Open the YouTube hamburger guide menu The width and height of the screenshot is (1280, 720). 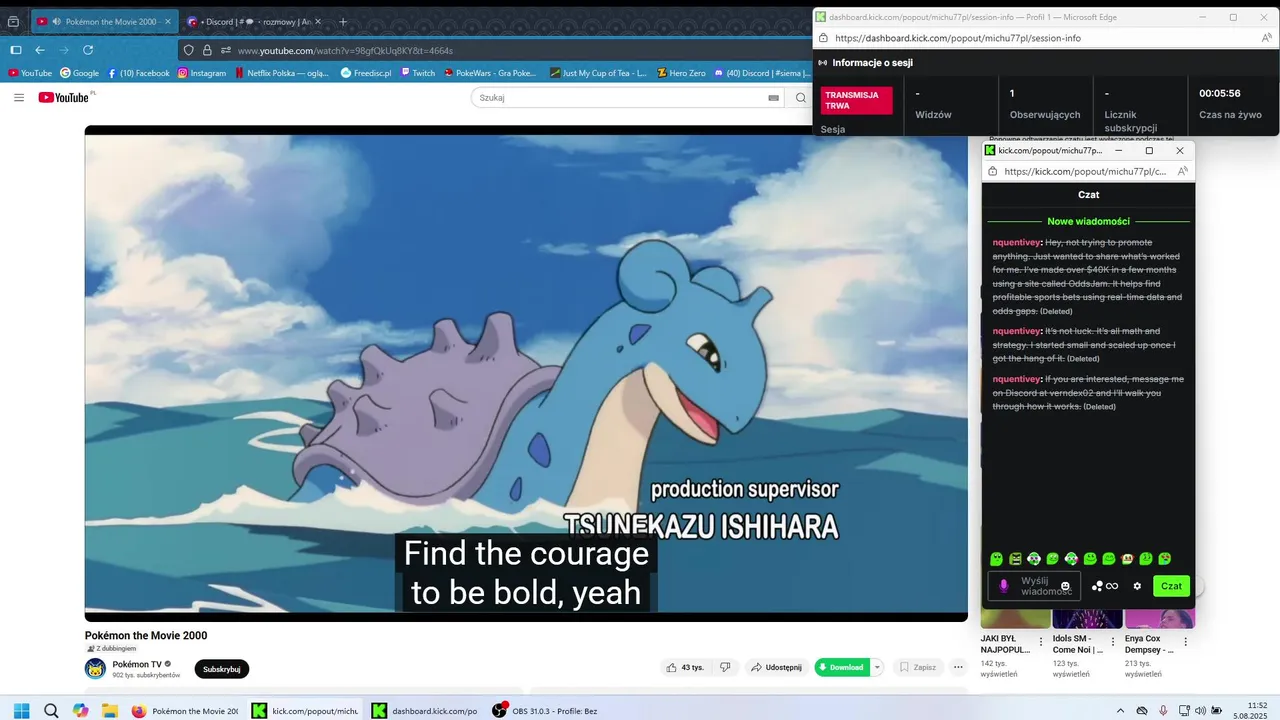click(x=19, y=97)
